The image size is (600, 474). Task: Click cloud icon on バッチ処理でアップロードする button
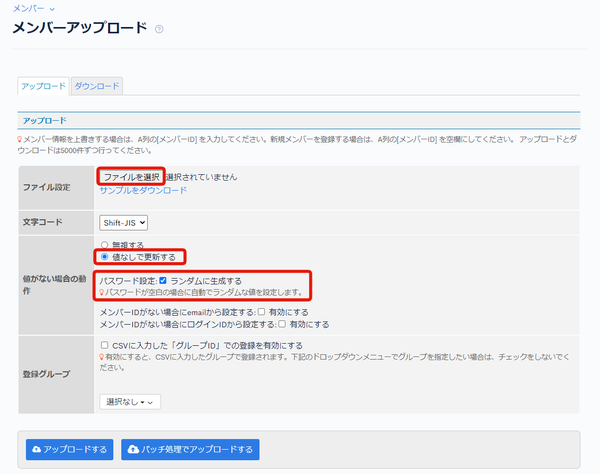133,449
